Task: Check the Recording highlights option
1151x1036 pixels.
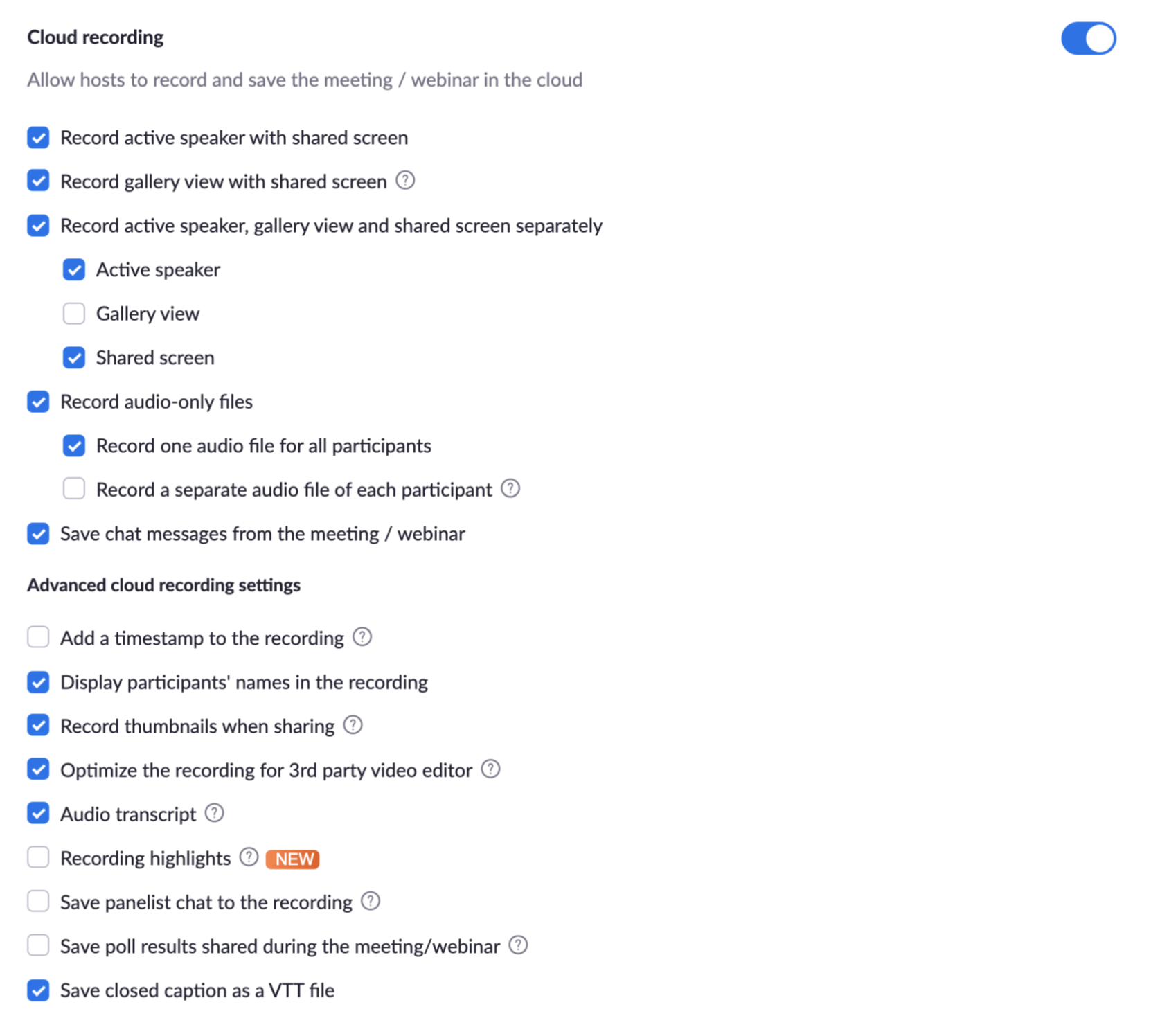Action: (x=38, y=857)
